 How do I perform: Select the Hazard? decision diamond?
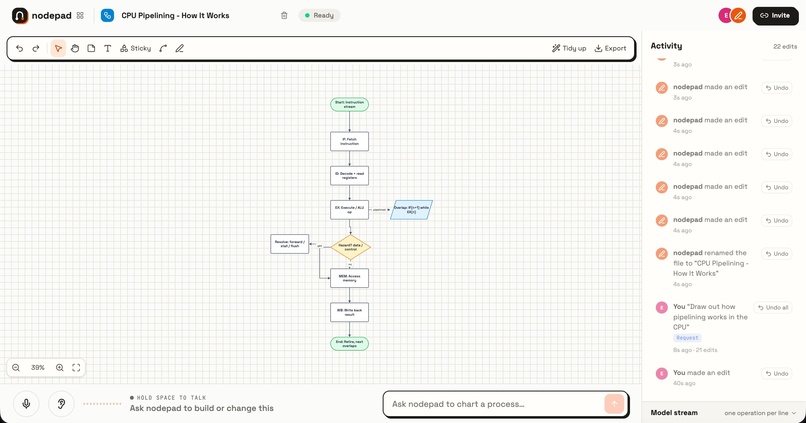click(x=351, y=247)
